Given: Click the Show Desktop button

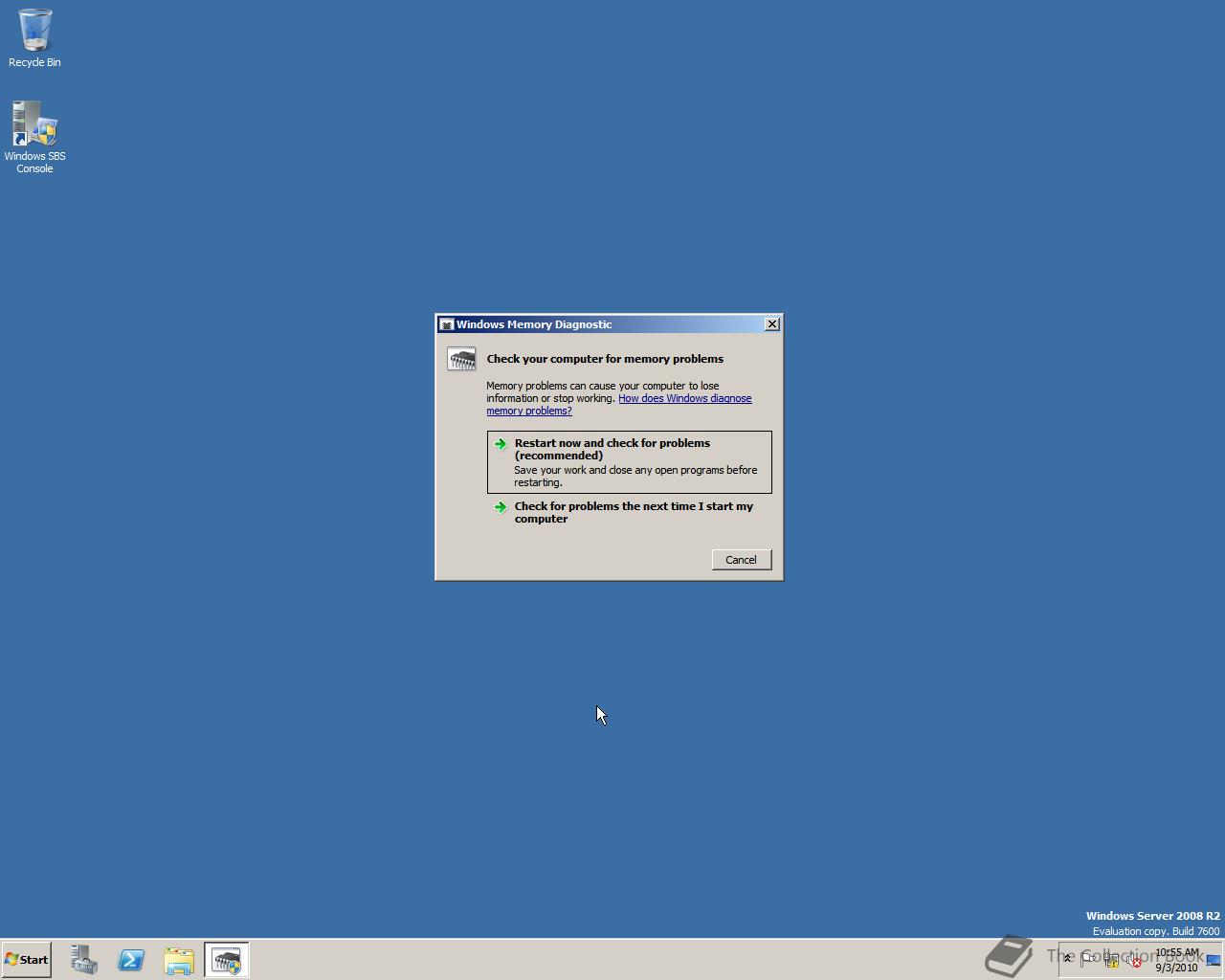Looking at the screenshot, I should pos(1214,960).
